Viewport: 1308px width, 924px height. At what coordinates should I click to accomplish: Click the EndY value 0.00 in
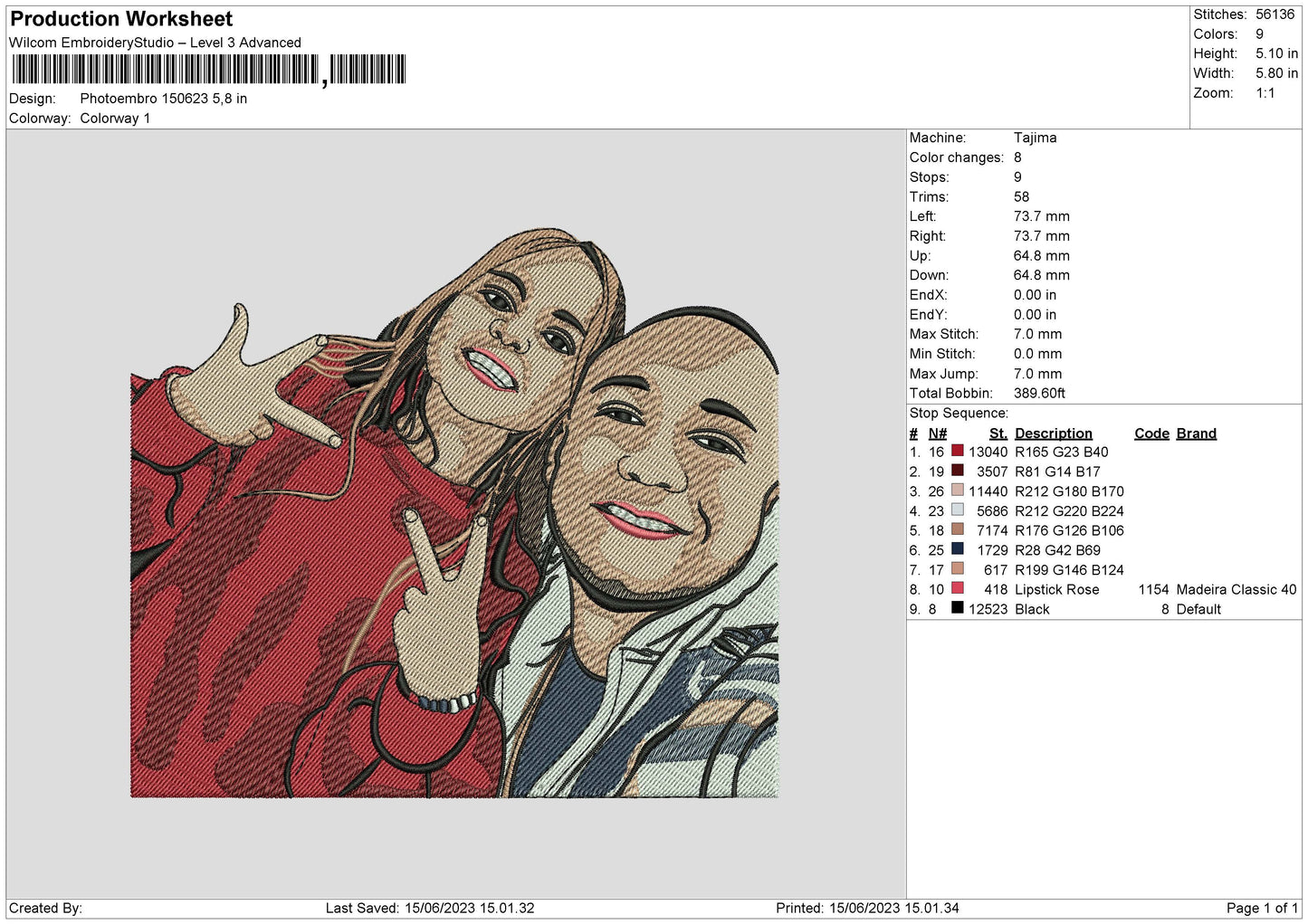click(1036, 315)
